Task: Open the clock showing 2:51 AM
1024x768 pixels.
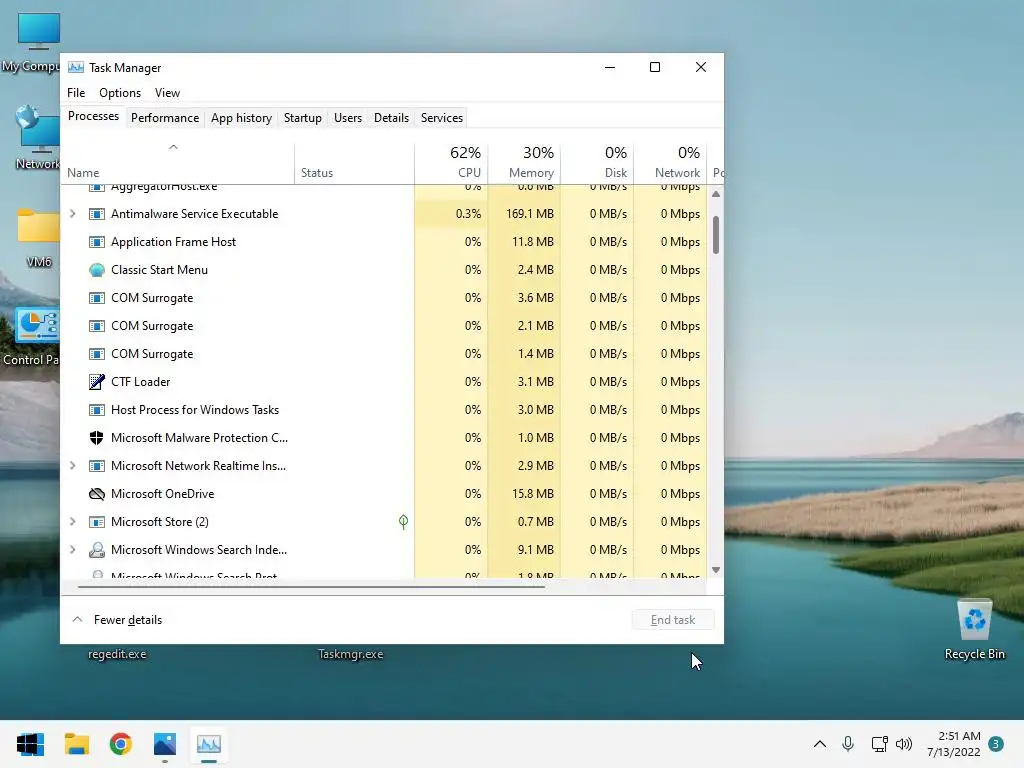Action: 953,744
